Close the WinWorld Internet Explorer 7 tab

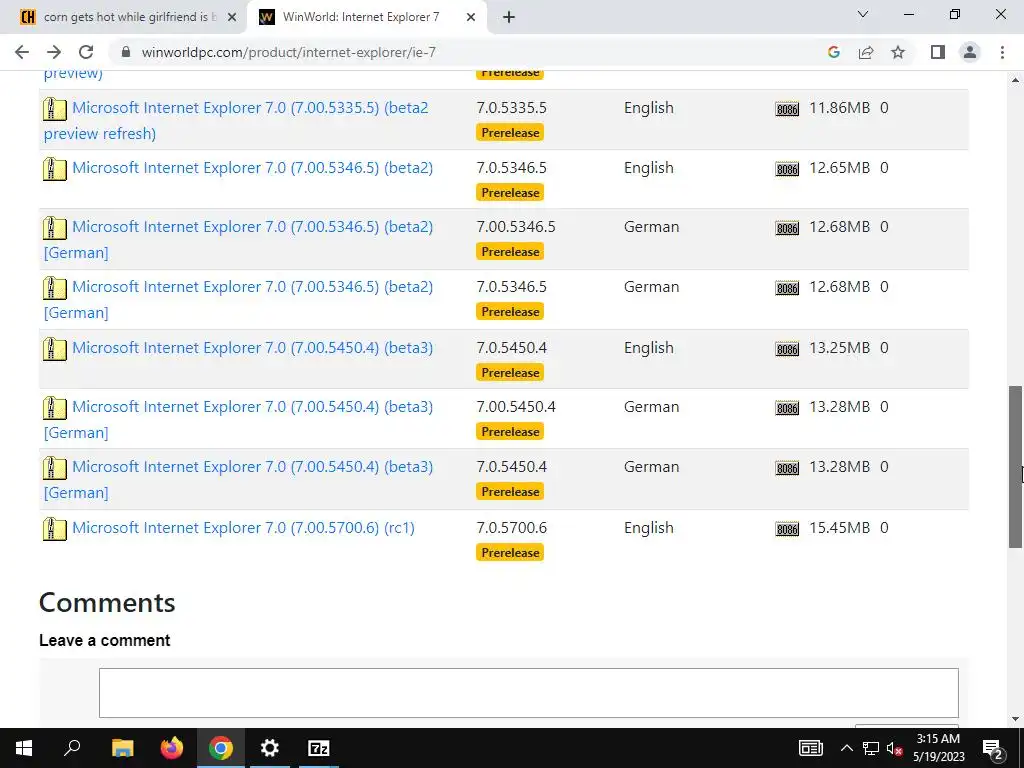(471, 17)
